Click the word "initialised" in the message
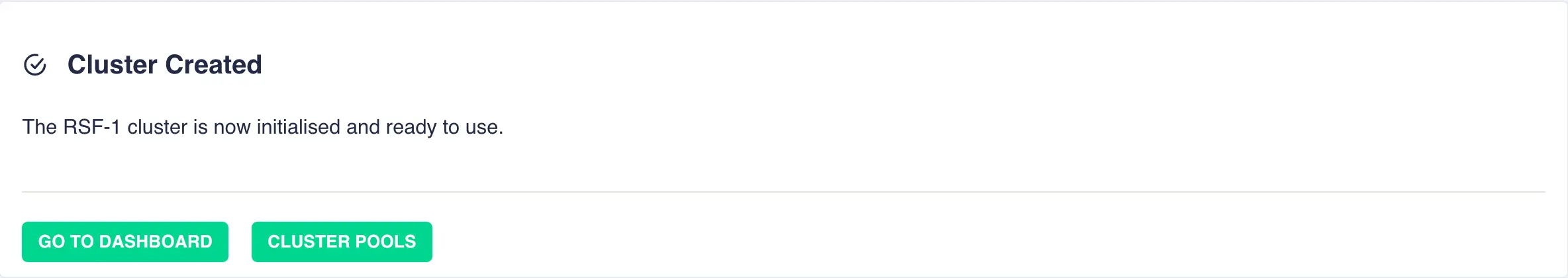1568x278 pixels. tap(298, 127)
